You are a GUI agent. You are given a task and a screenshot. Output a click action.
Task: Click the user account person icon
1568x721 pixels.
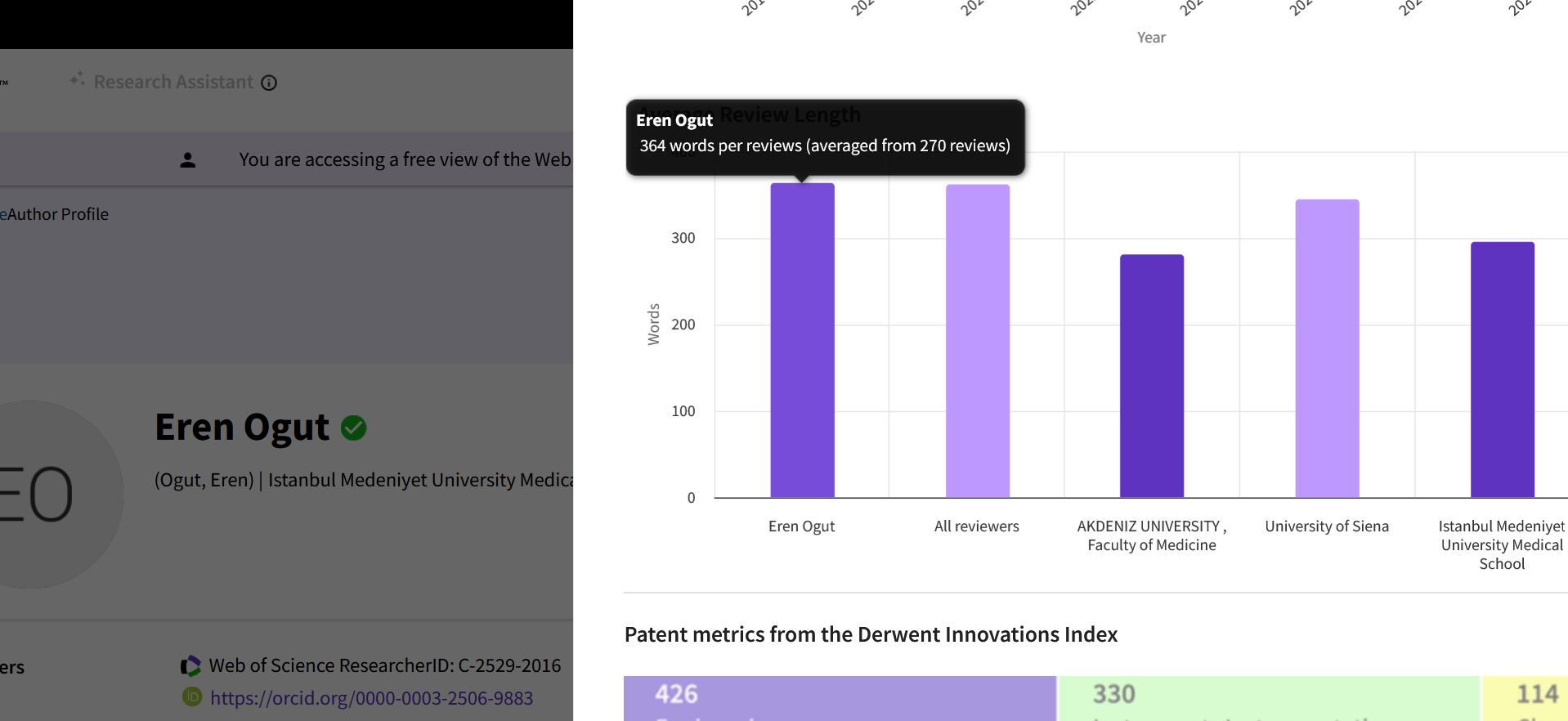coord(188,160)
